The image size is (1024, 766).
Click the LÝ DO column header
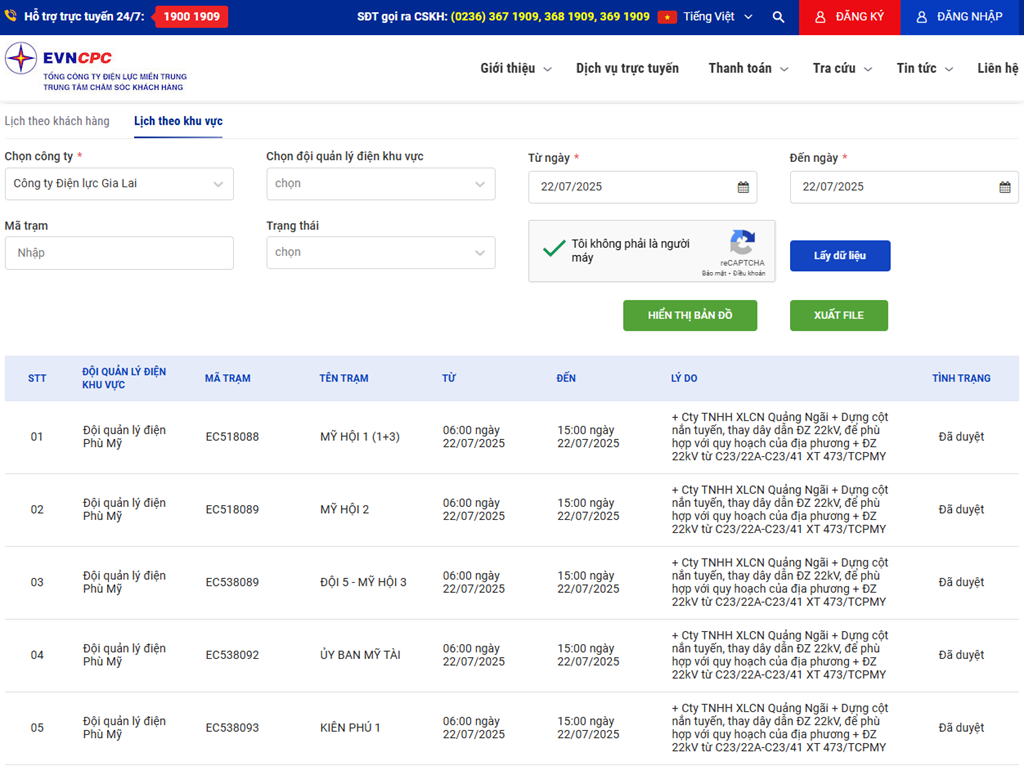coord(684,378)
